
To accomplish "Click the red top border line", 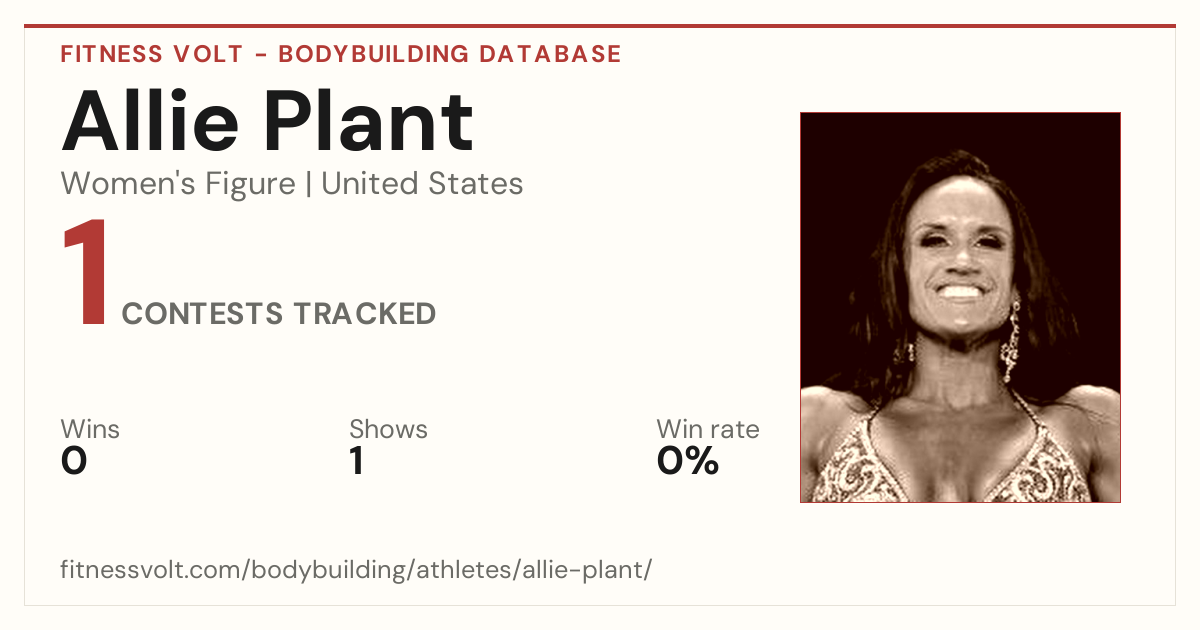I will coord(600,26).
